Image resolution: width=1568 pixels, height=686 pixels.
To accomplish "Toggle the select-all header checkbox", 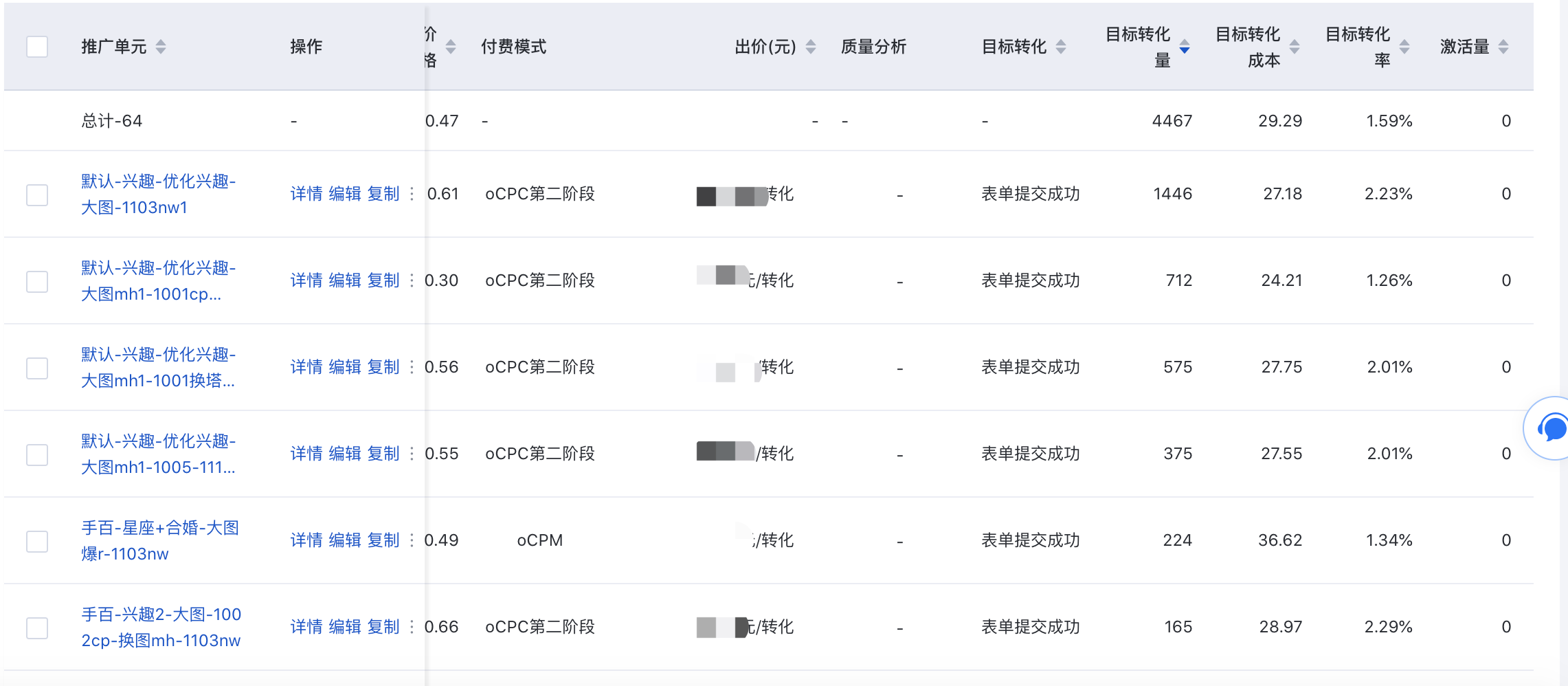I will click(37, 47).
